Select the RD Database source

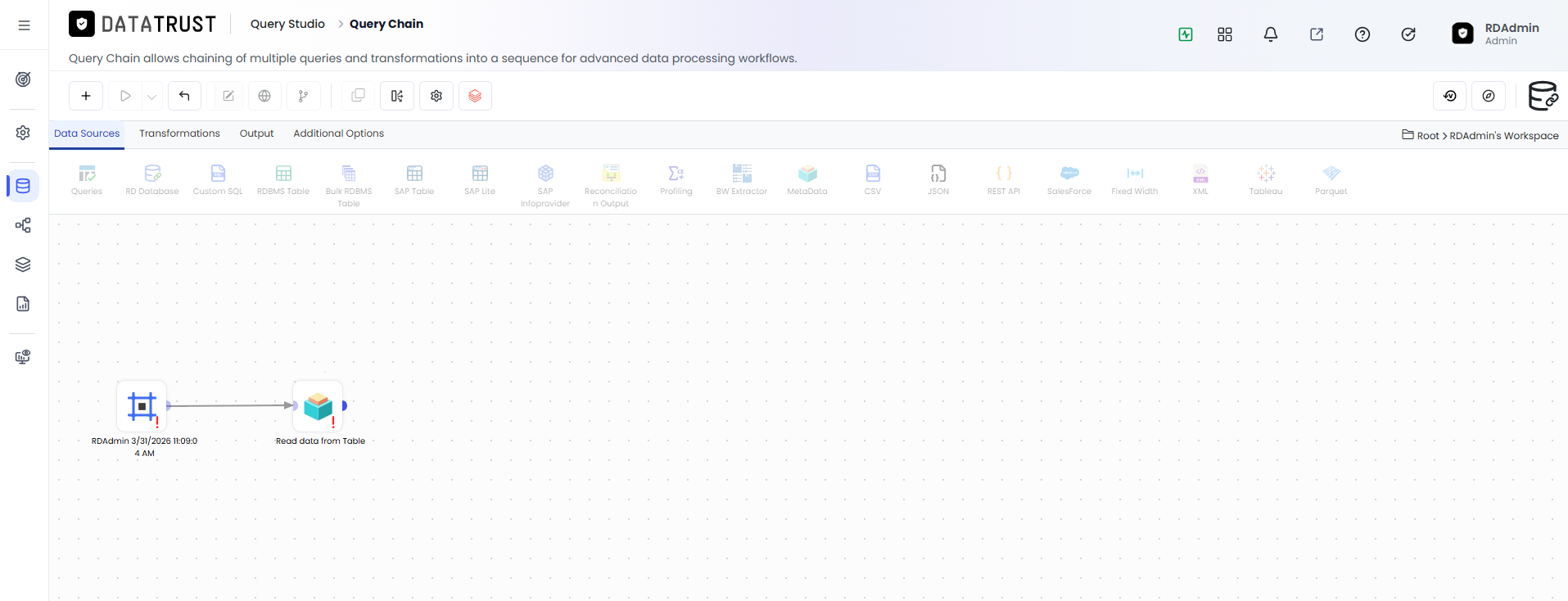click(152, 180)
